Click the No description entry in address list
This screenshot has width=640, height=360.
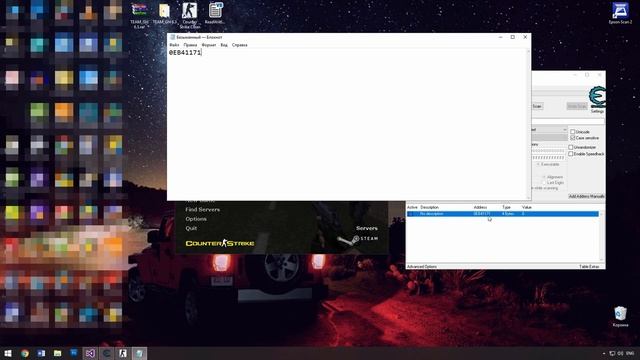431,214
